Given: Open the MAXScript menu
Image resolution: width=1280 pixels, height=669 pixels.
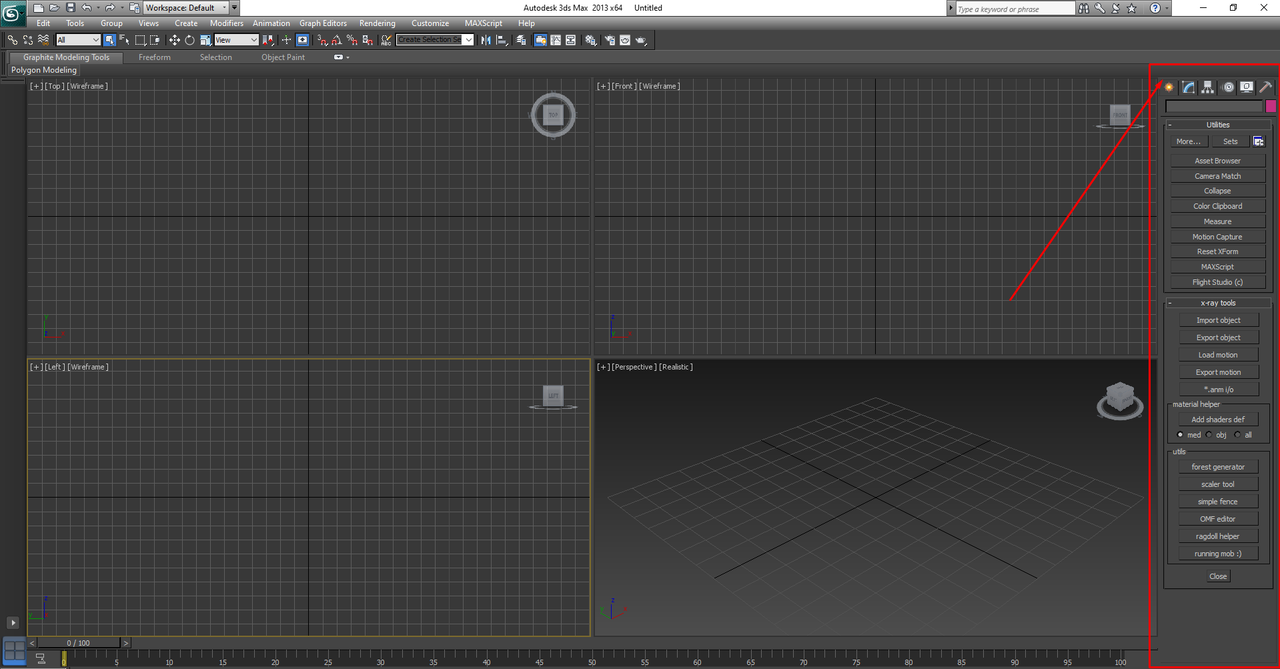Looking at the screenshot, I should (483, 23).
